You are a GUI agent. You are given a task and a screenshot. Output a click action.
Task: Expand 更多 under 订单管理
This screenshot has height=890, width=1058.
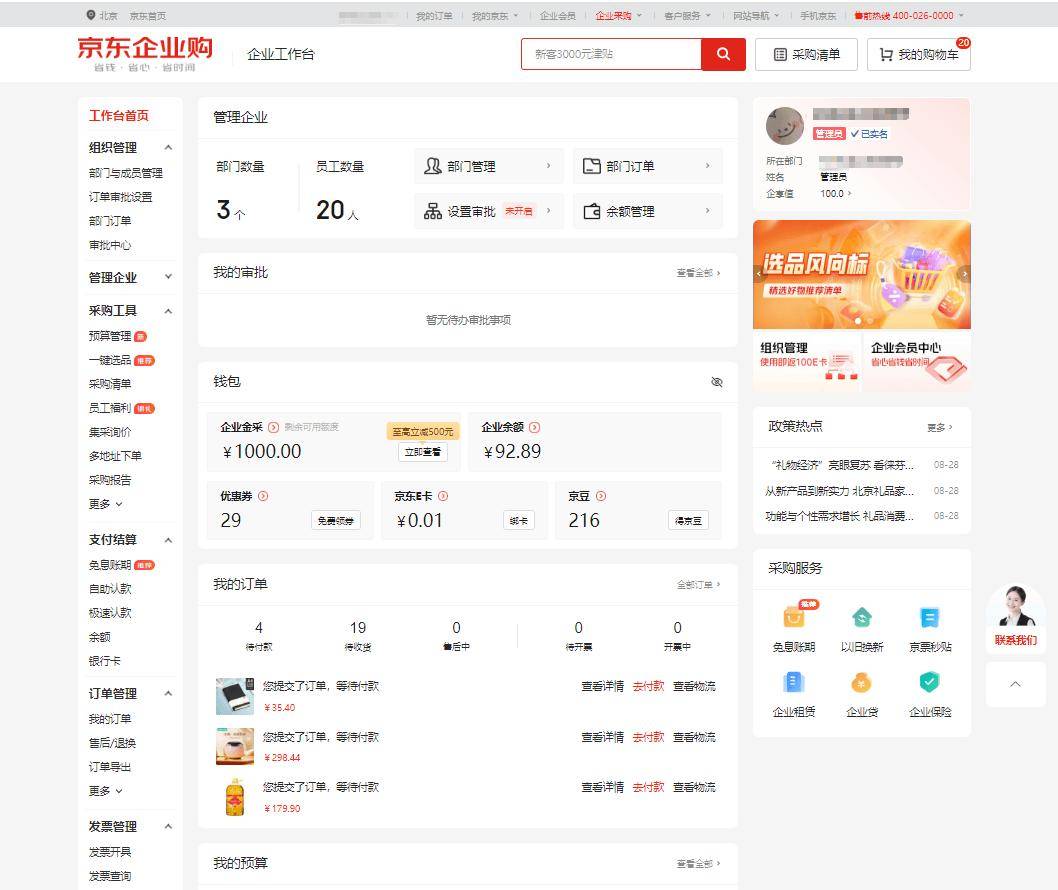(x=106, y=791)
